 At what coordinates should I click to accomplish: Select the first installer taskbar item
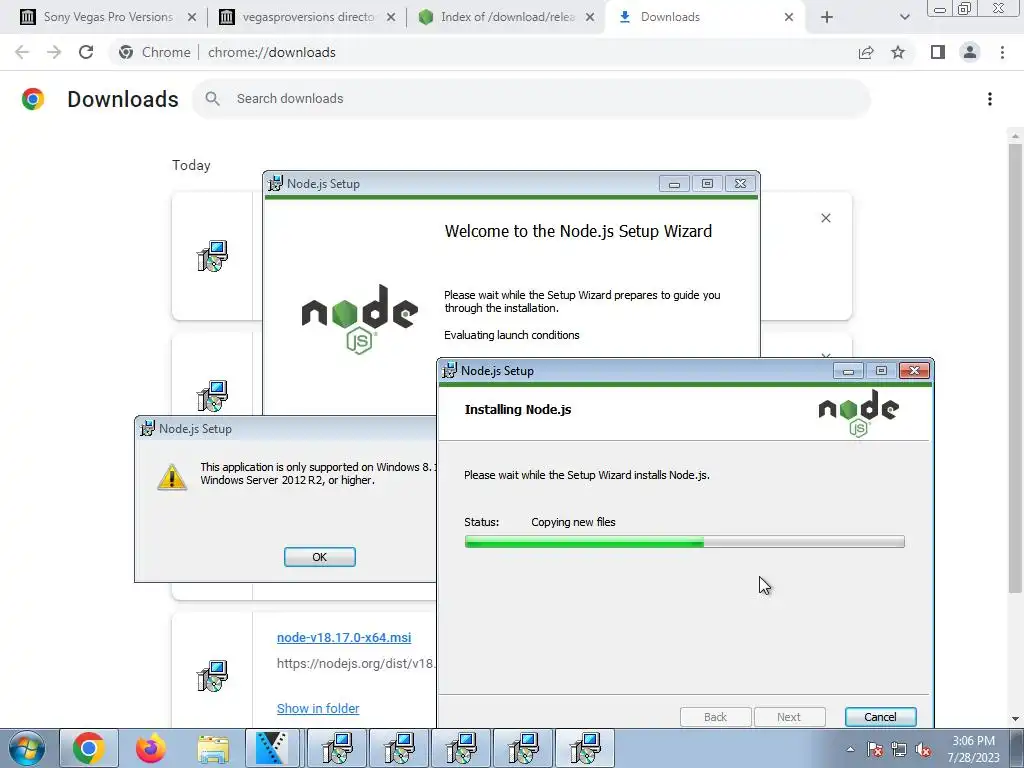(338, 748)
